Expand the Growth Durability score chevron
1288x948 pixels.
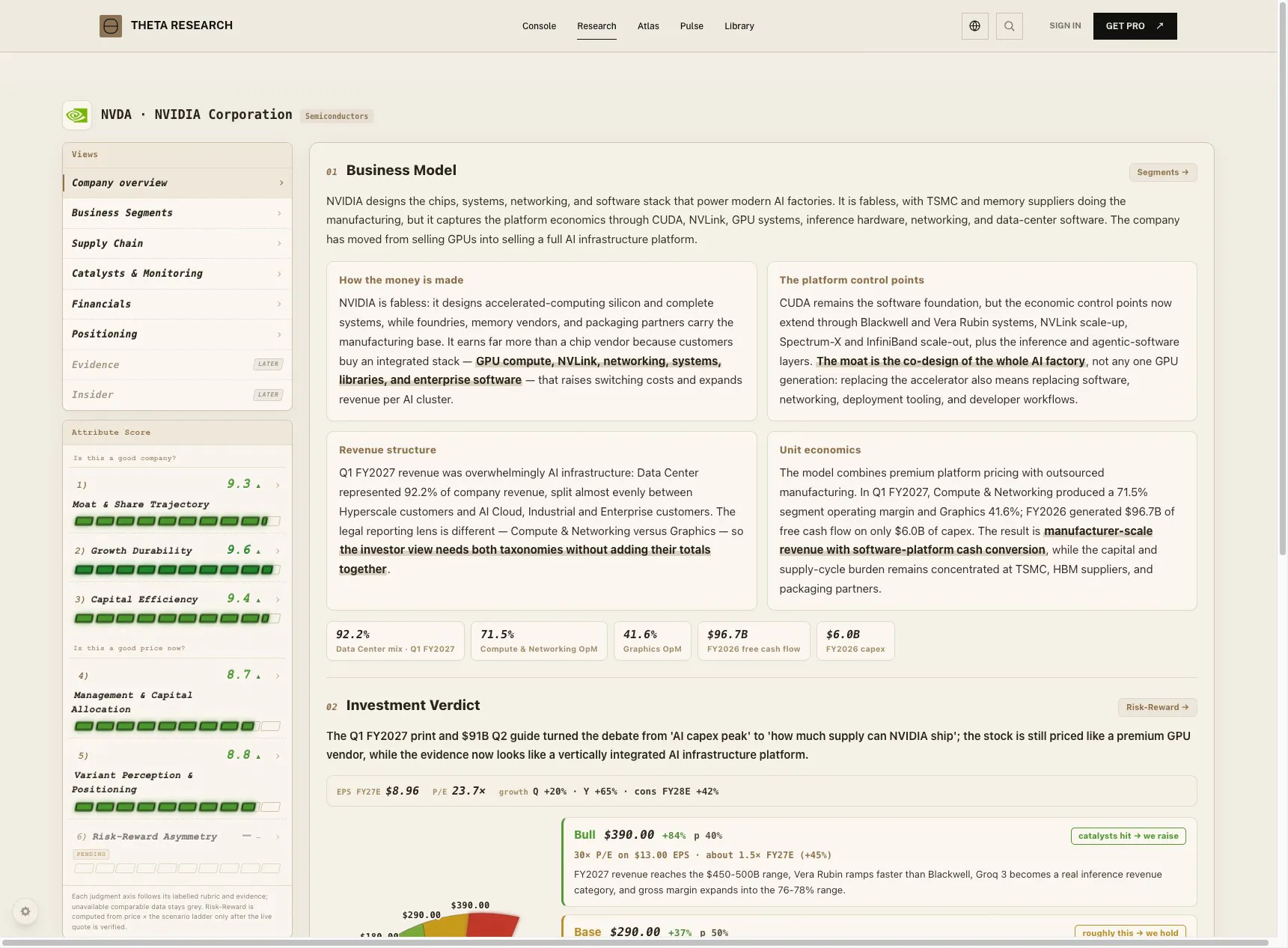pyautogui.click(x=278, y=551)
